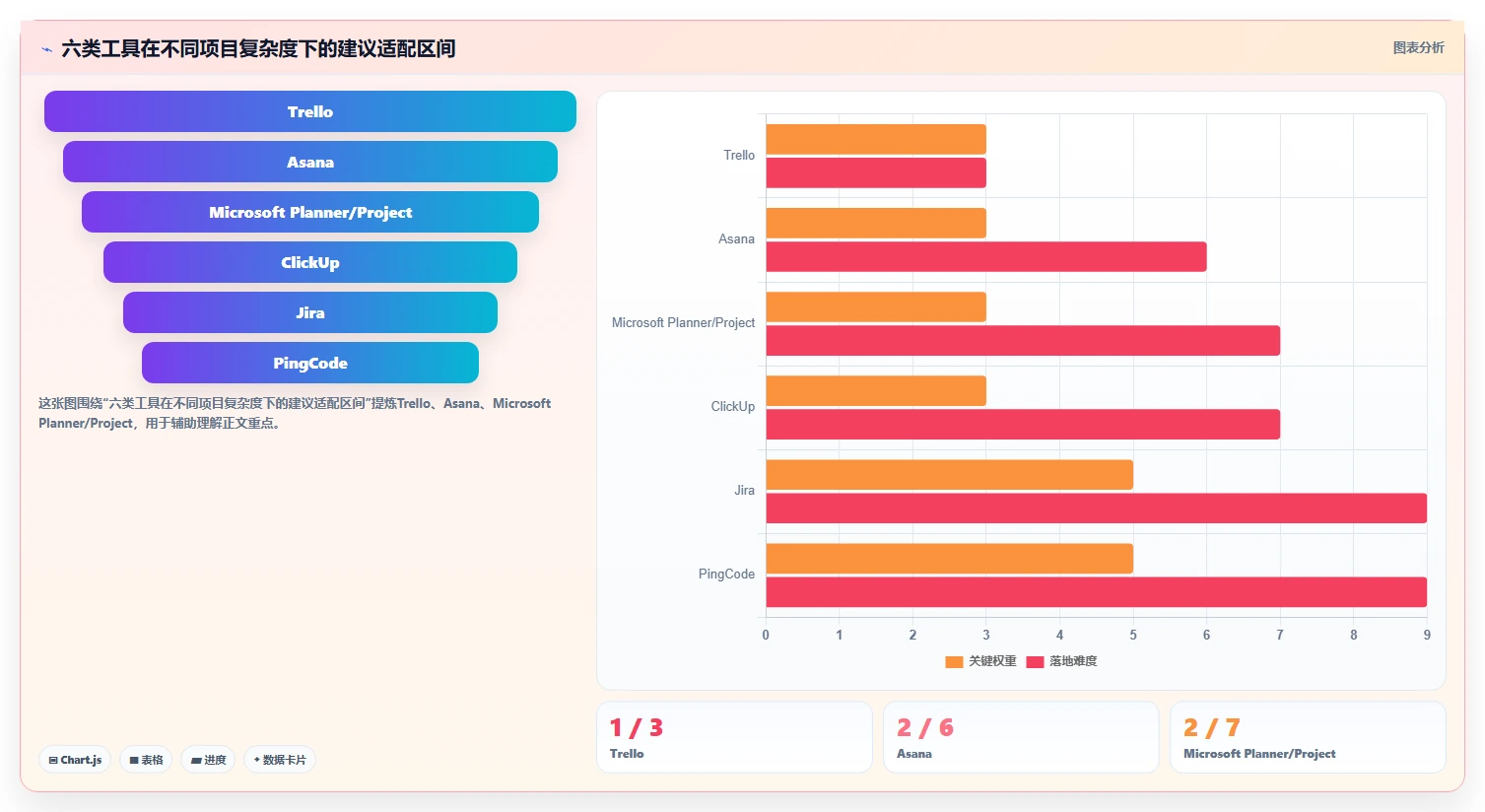The image size is (1485, 812).
Task: Click the ClickUp chart axis label
Action: pyautogui.click(x=733, y=407)
